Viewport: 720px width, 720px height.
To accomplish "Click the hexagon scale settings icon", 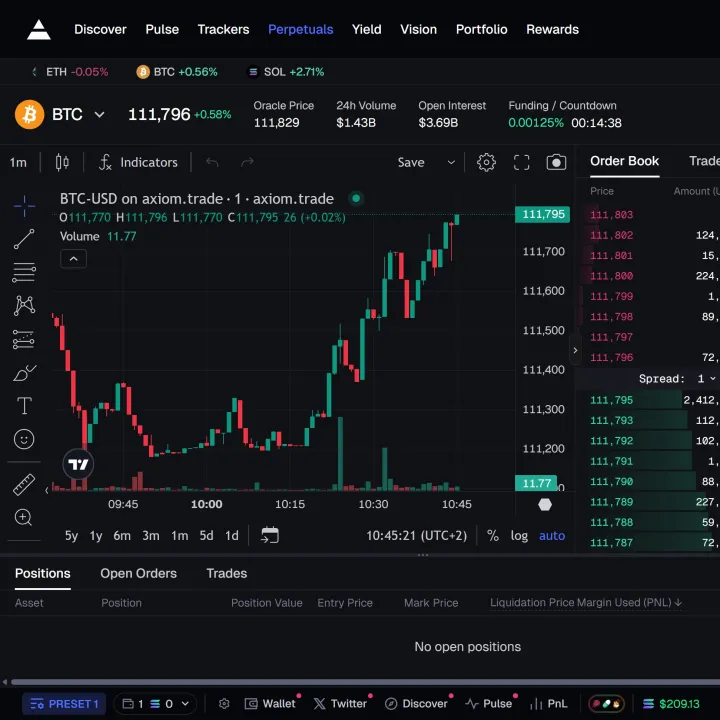I will click(x=545, y=505).
